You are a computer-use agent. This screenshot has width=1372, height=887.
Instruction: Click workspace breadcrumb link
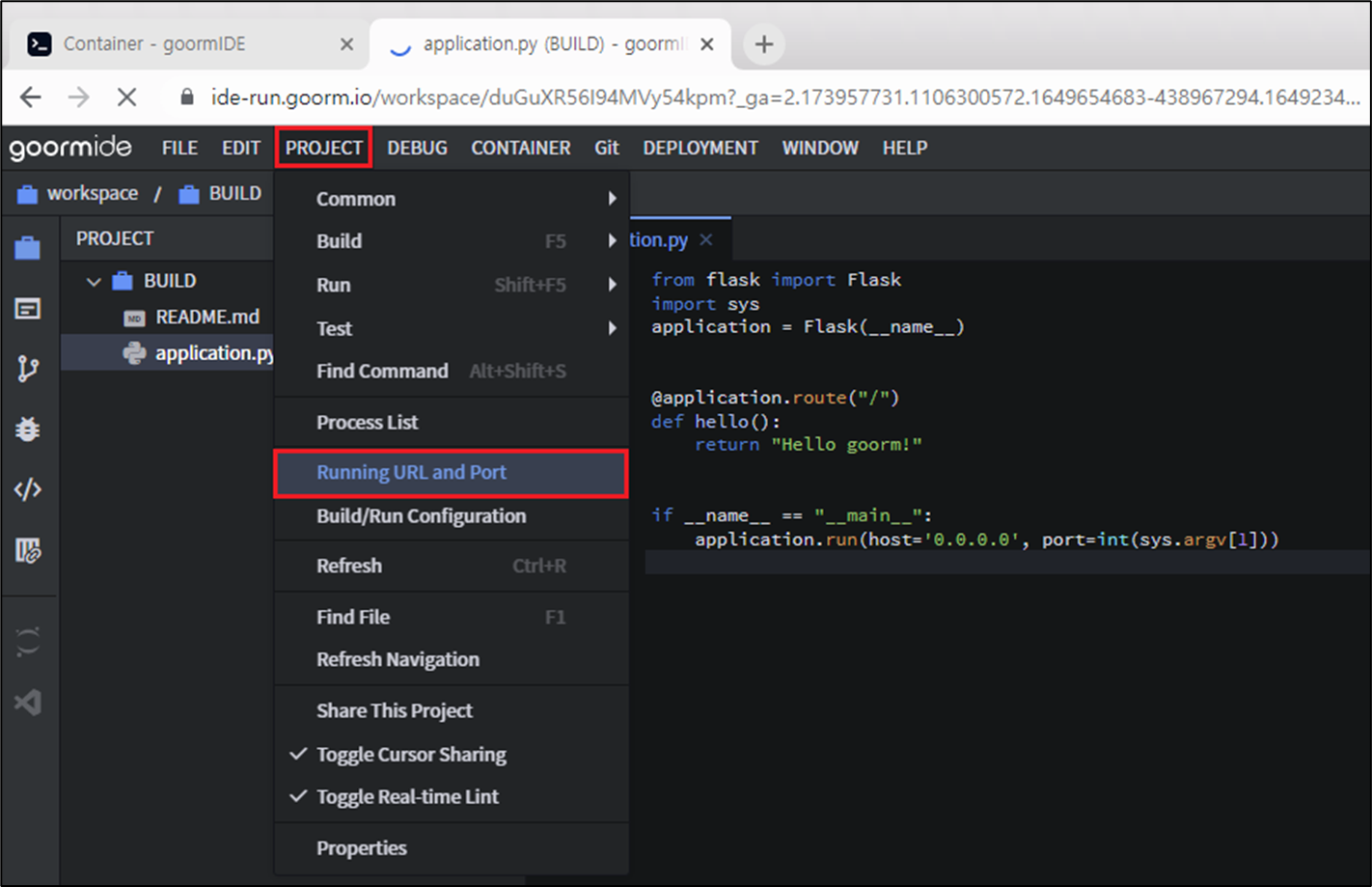coord(93,194)
